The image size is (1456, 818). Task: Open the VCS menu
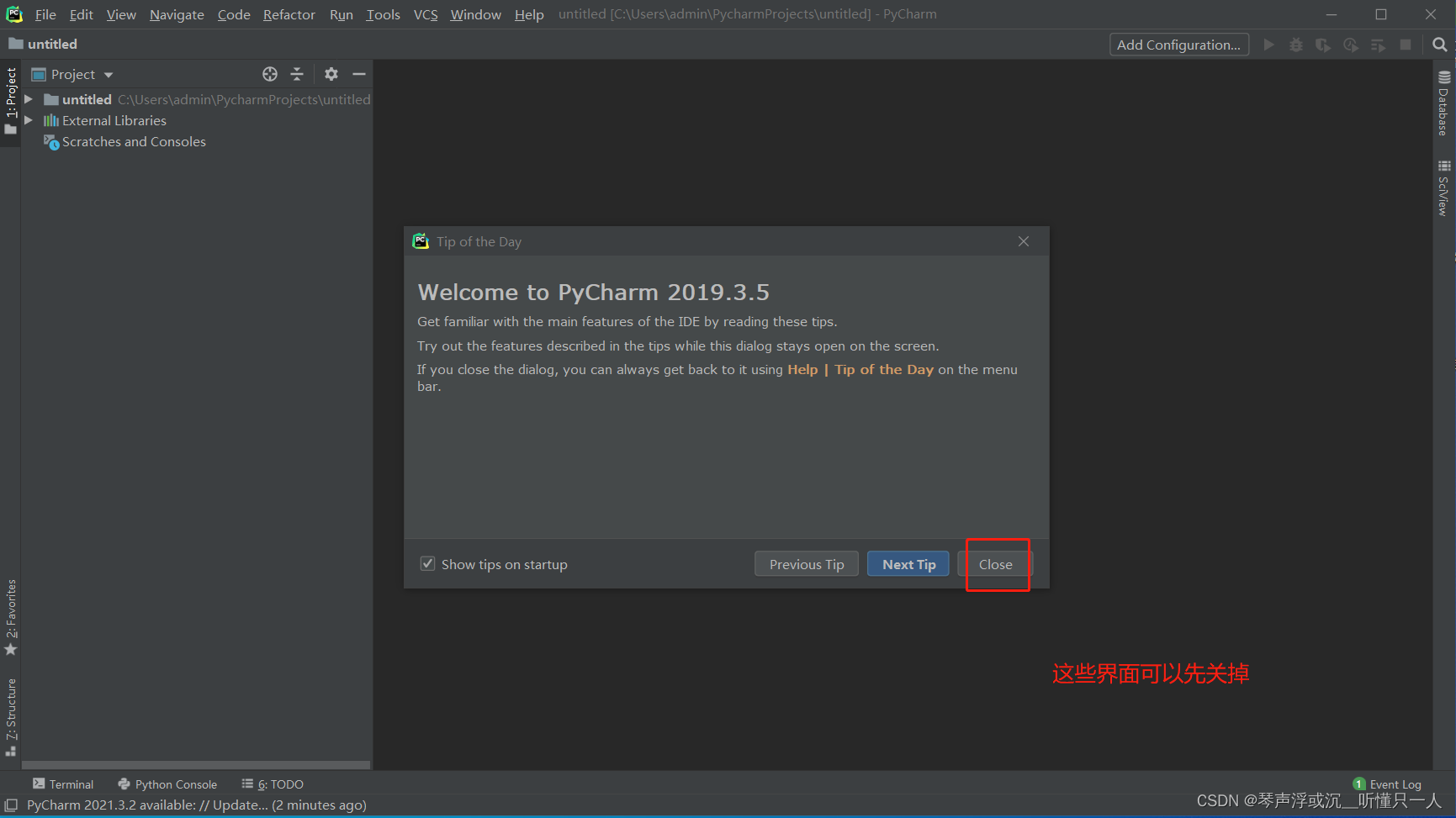coord(426,14)
